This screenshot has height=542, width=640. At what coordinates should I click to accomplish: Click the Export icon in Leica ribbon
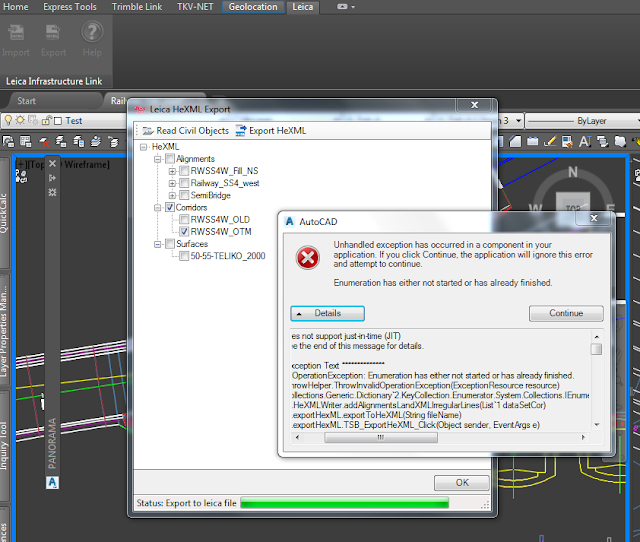pyautogui.click(x=53, y=32)
